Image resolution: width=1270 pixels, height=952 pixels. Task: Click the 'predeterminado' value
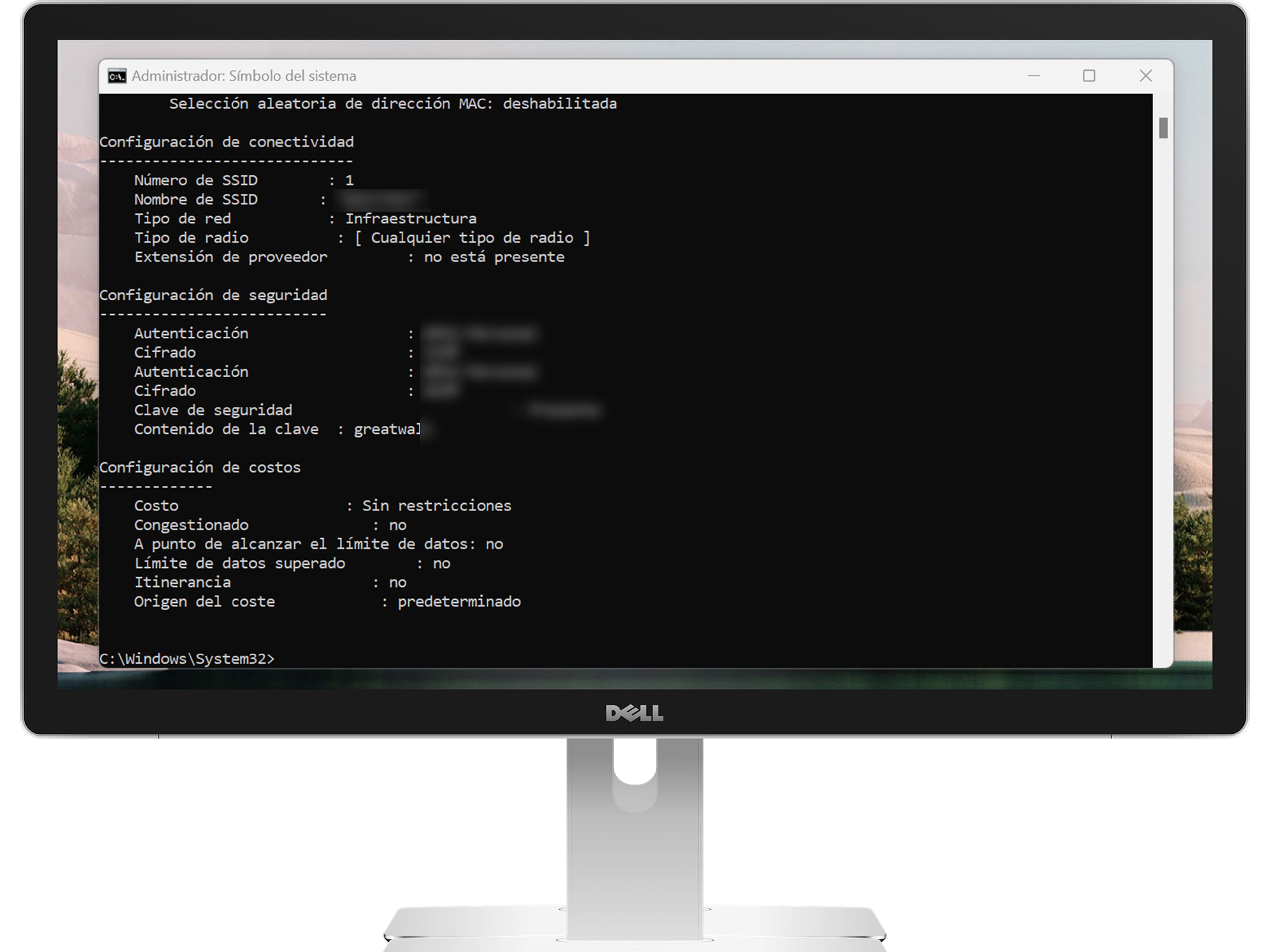click(x=459, y=602)
